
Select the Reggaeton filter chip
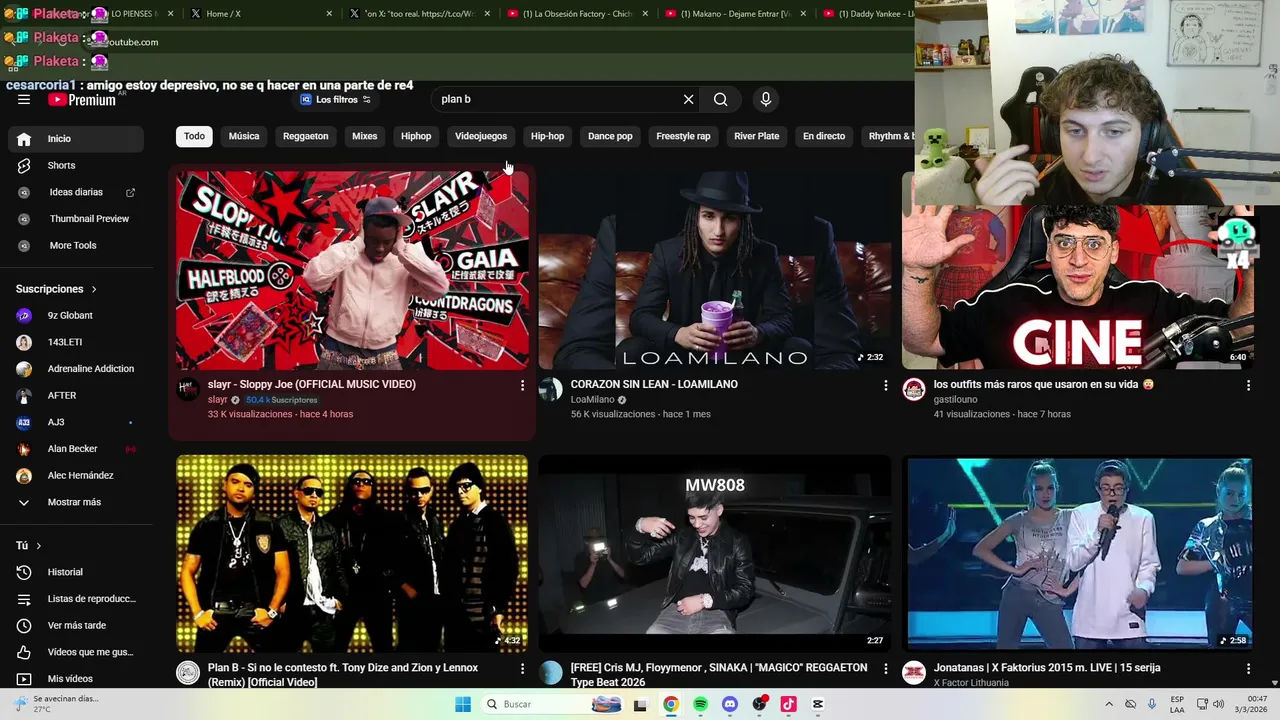click(305, 136)
